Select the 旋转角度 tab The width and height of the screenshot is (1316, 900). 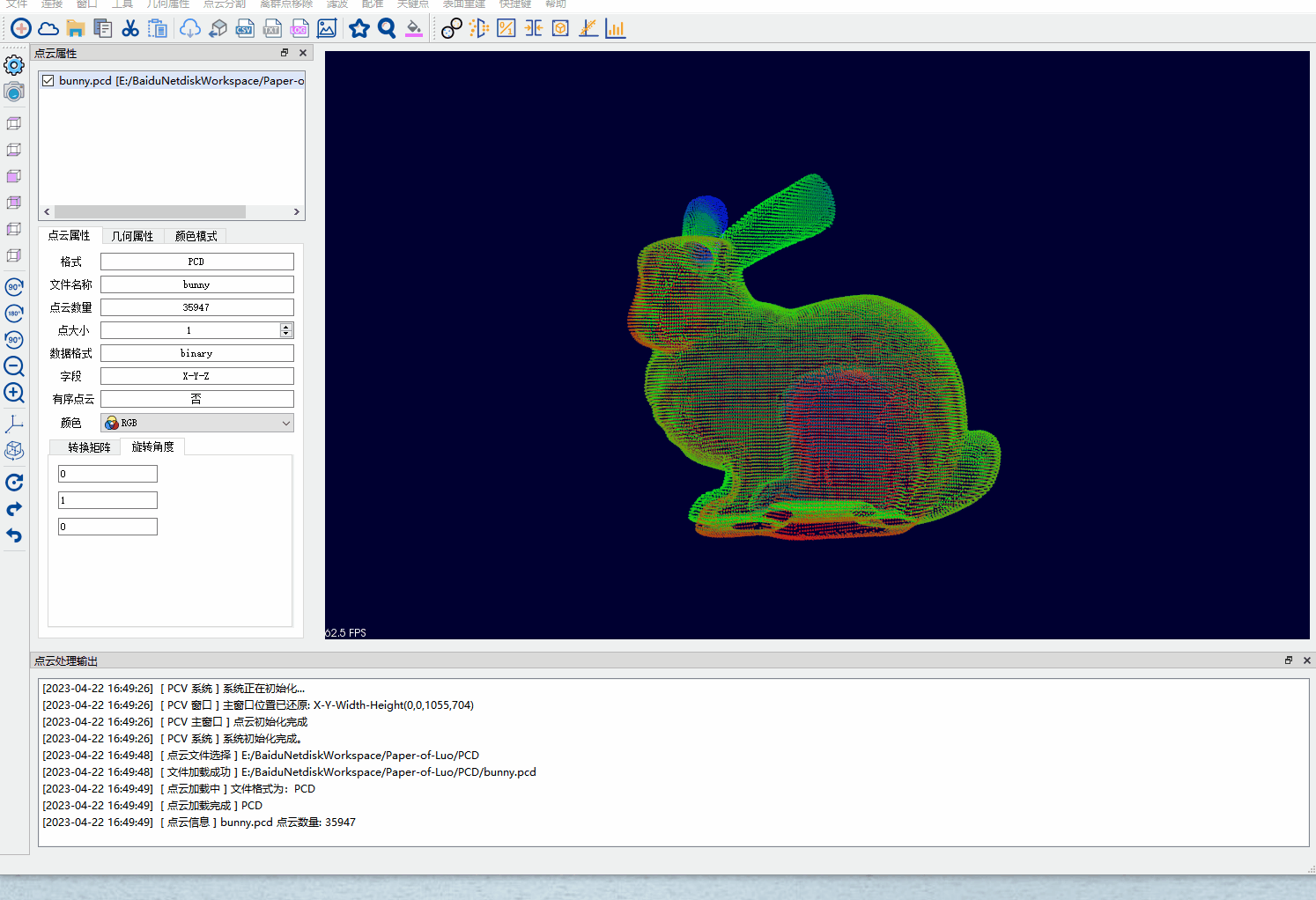[x=152, y=447]
